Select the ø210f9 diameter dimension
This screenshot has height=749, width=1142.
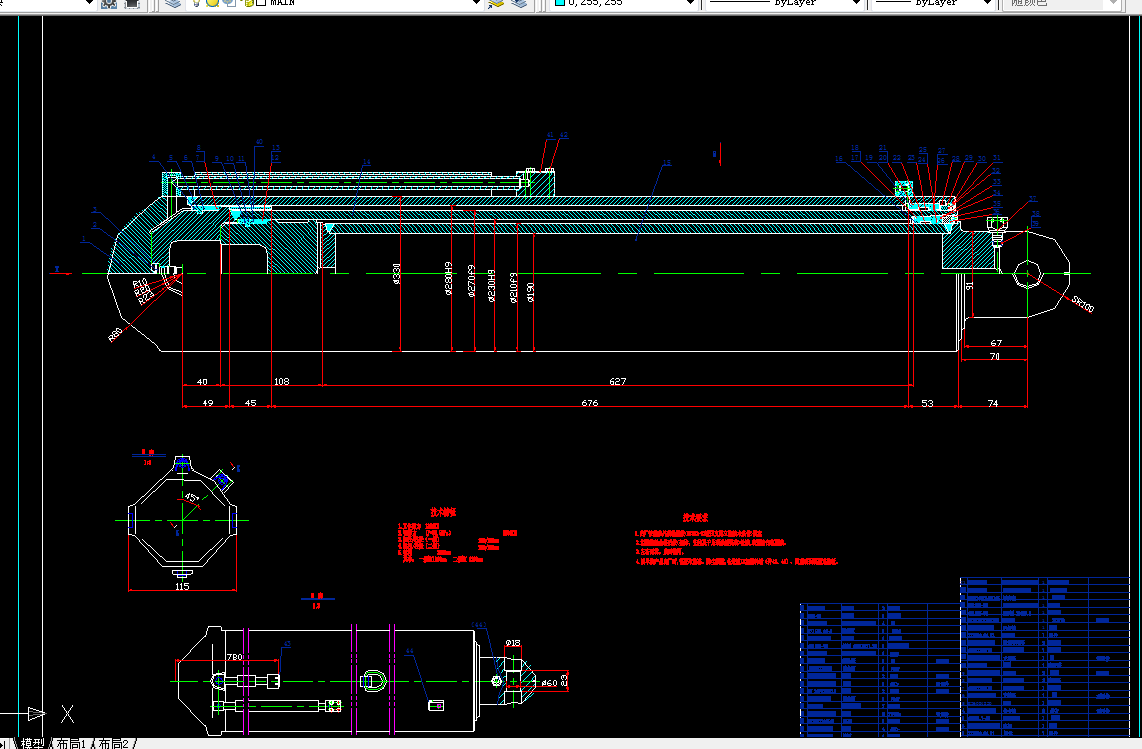pos(513,288)
